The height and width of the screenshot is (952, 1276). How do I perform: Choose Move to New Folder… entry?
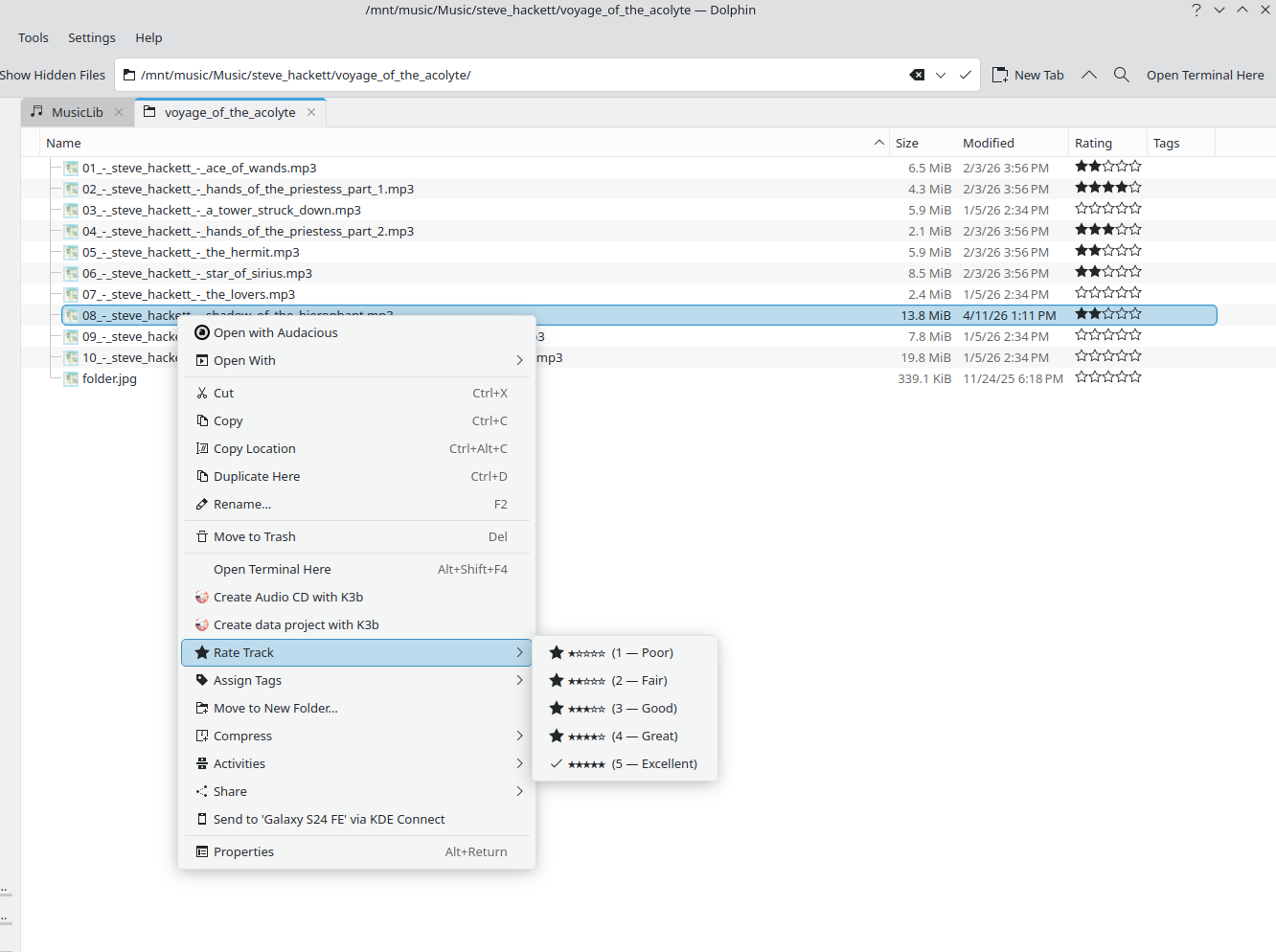pos(356,708)
